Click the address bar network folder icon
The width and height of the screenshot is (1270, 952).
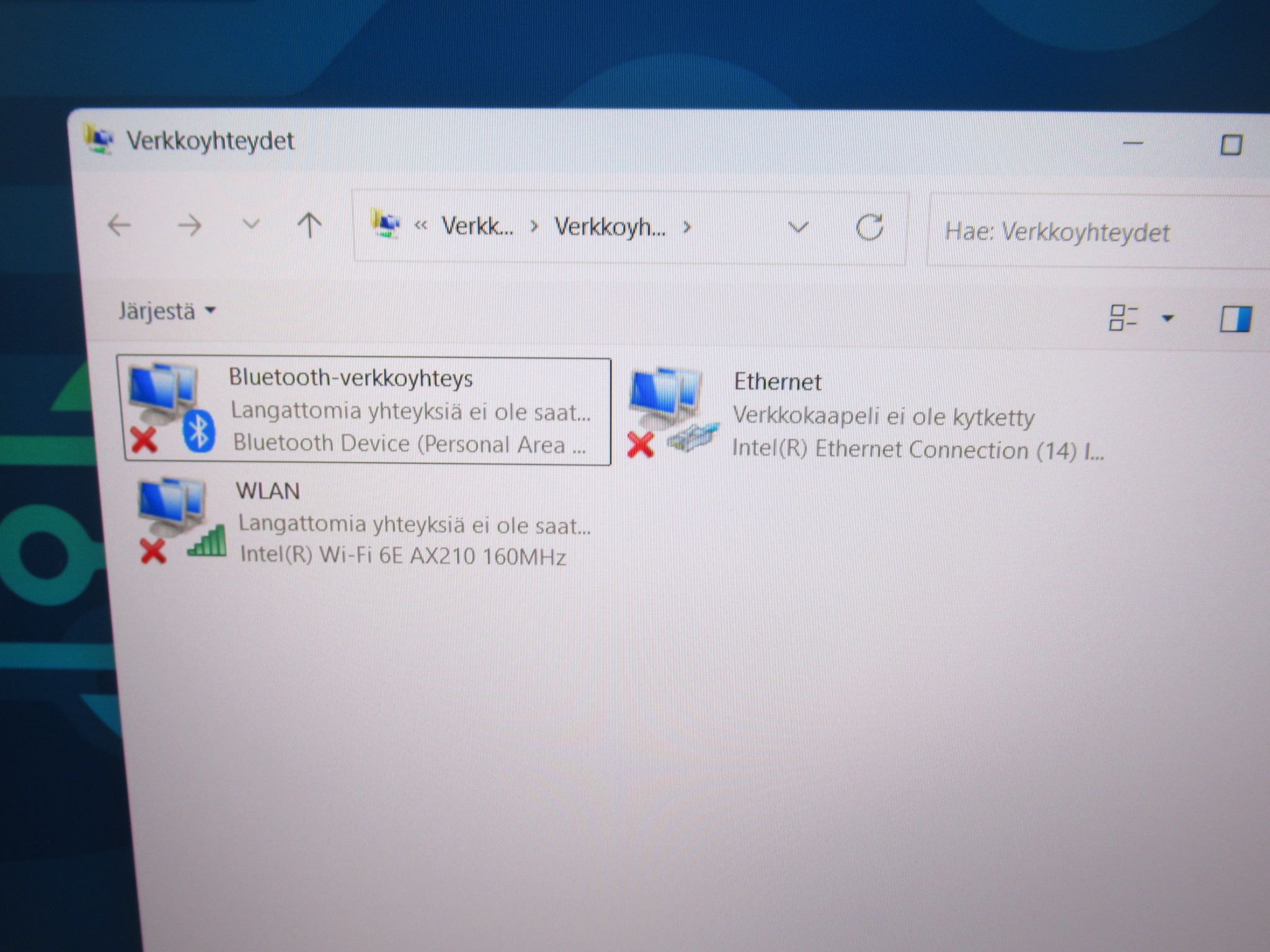point(385,224)
